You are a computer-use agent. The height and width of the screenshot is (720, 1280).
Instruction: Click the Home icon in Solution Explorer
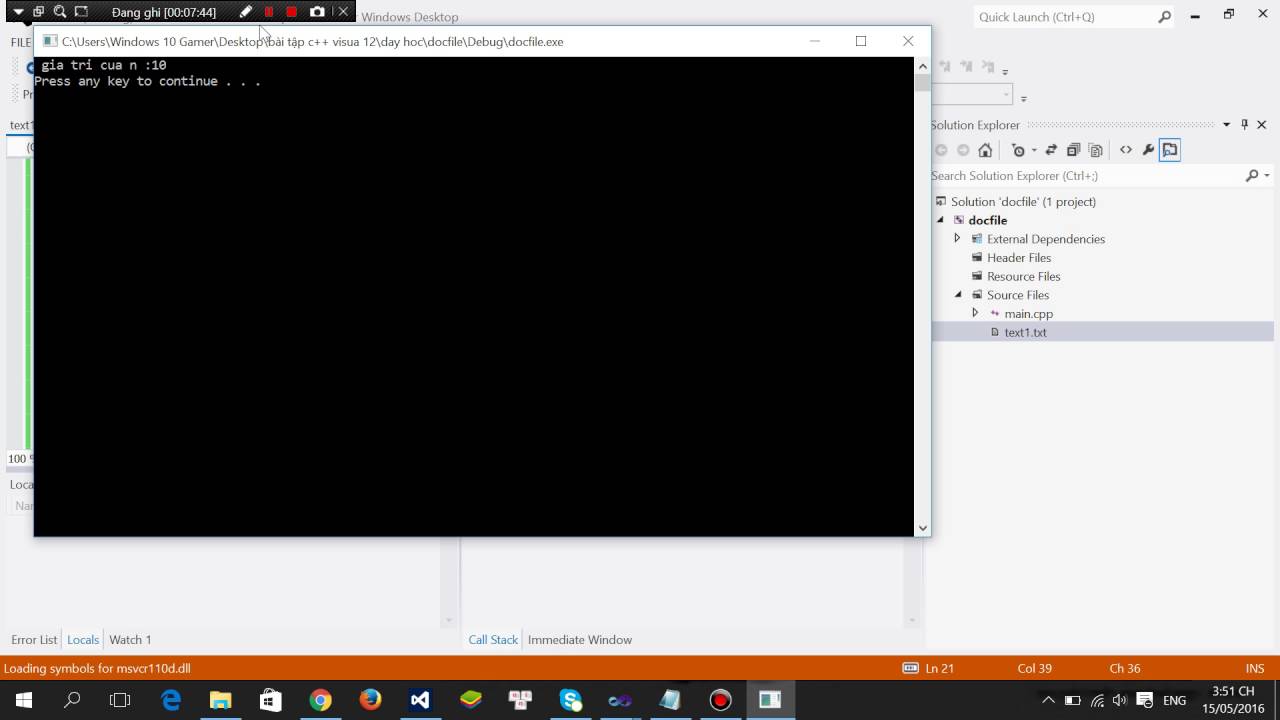click(x=985, y=150)
